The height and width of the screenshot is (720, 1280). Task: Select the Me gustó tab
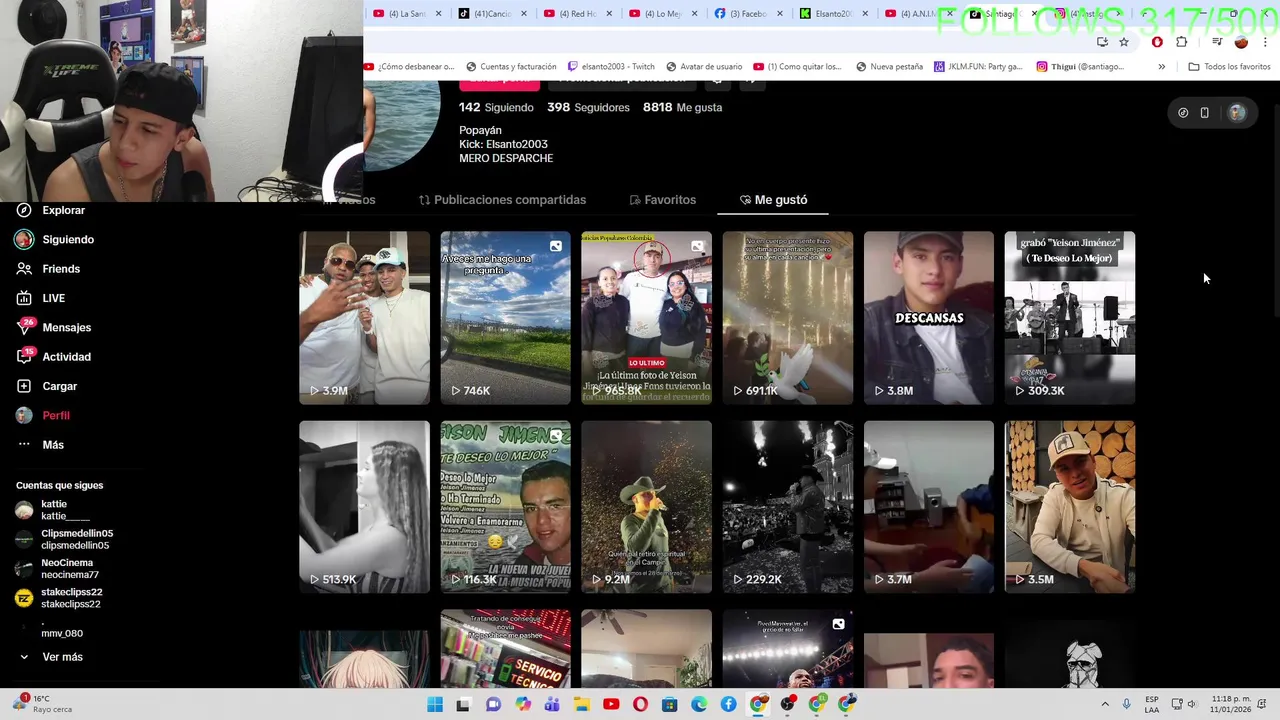[773, 200]
